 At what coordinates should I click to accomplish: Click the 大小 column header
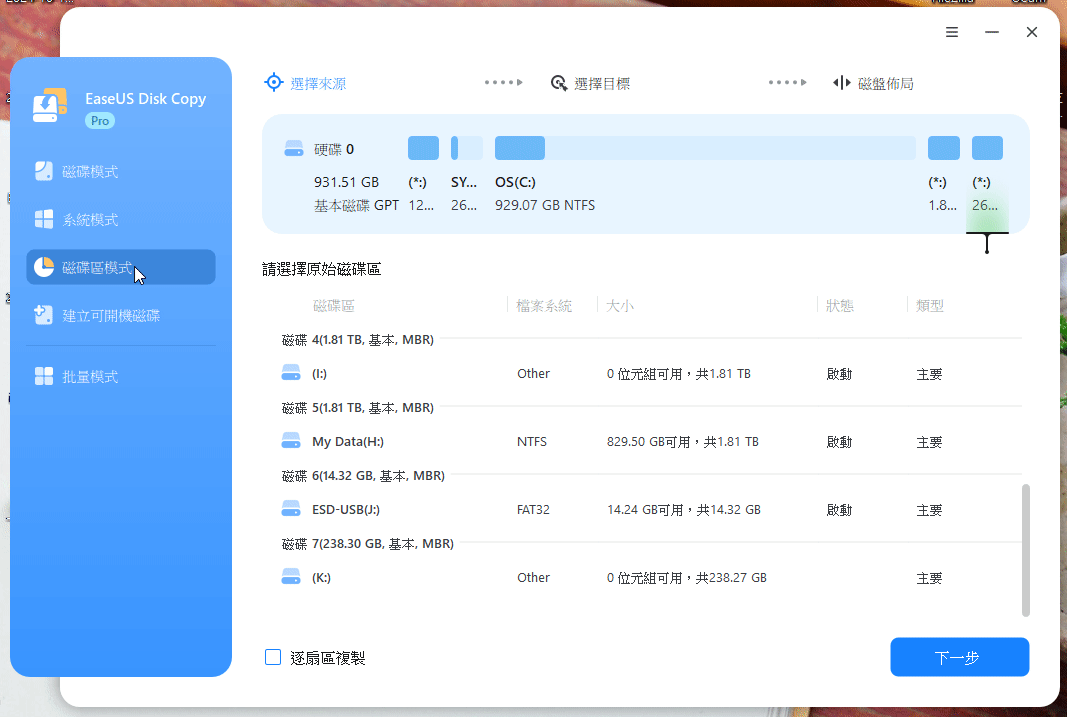pos(620,305)
